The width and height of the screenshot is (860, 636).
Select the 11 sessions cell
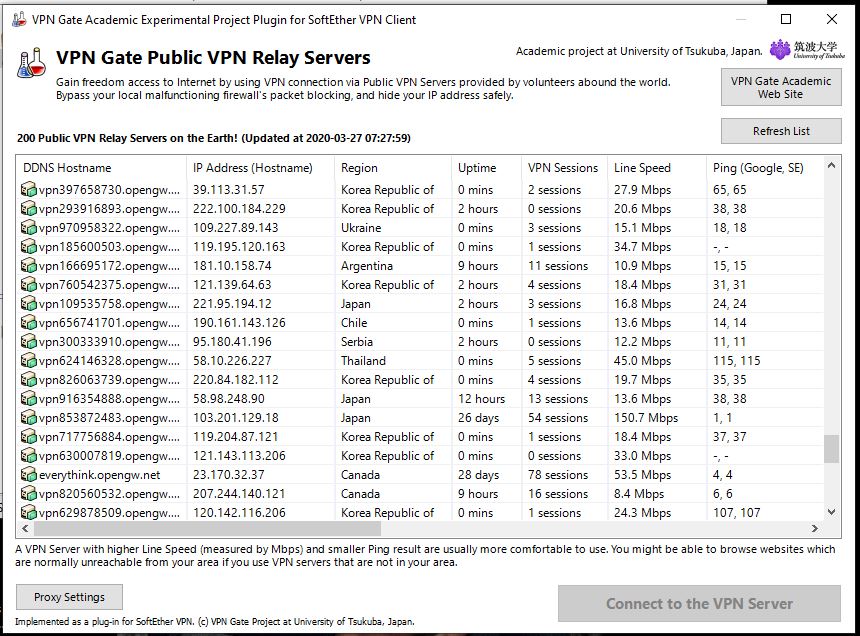click(558, 266)
